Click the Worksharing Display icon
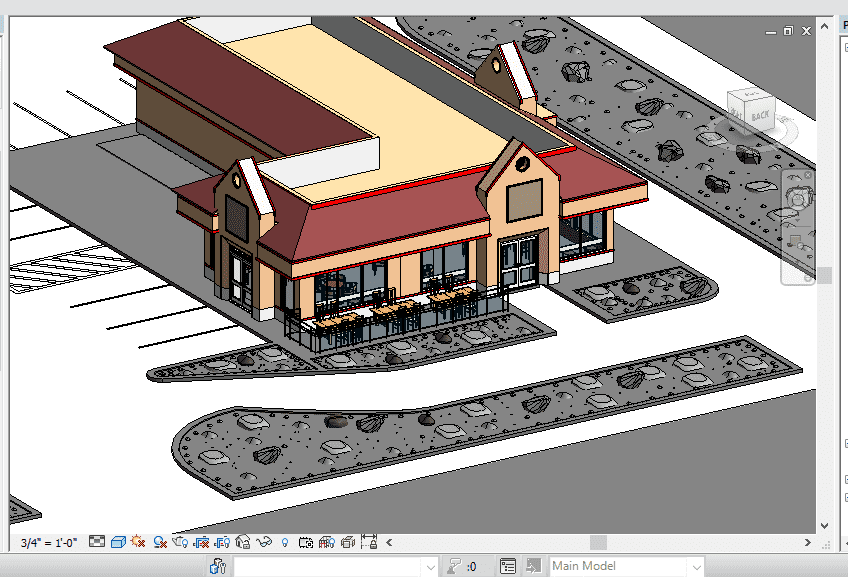Image resolution: width=848 pixels, height=577 pixels. click(327, 542)
